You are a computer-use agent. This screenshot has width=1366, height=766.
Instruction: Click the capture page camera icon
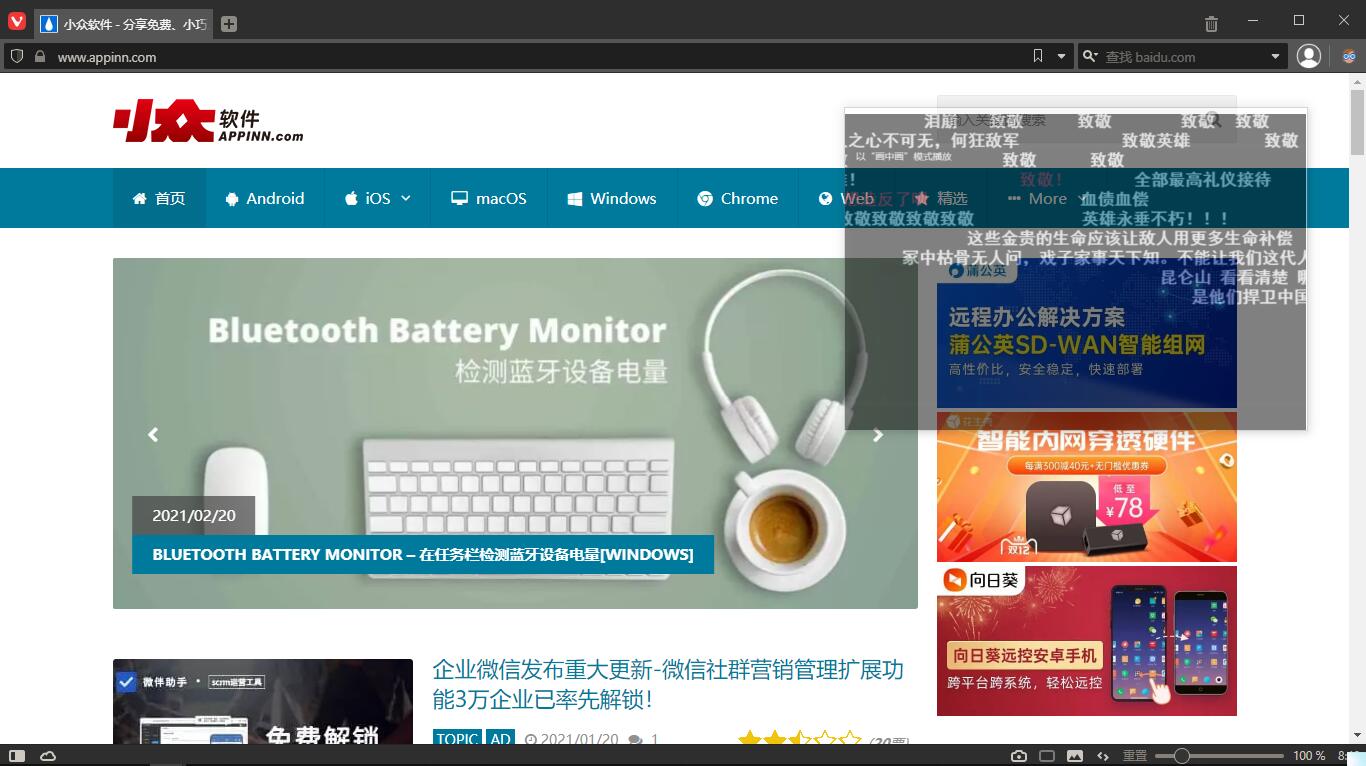coord(1019,756)
